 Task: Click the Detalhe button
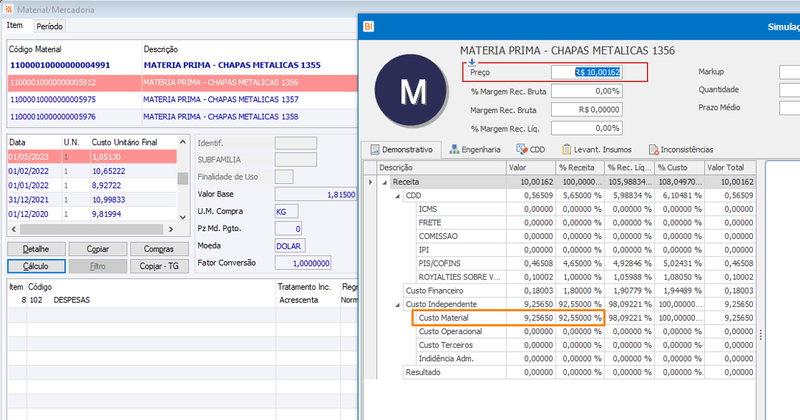click(36, 249)
